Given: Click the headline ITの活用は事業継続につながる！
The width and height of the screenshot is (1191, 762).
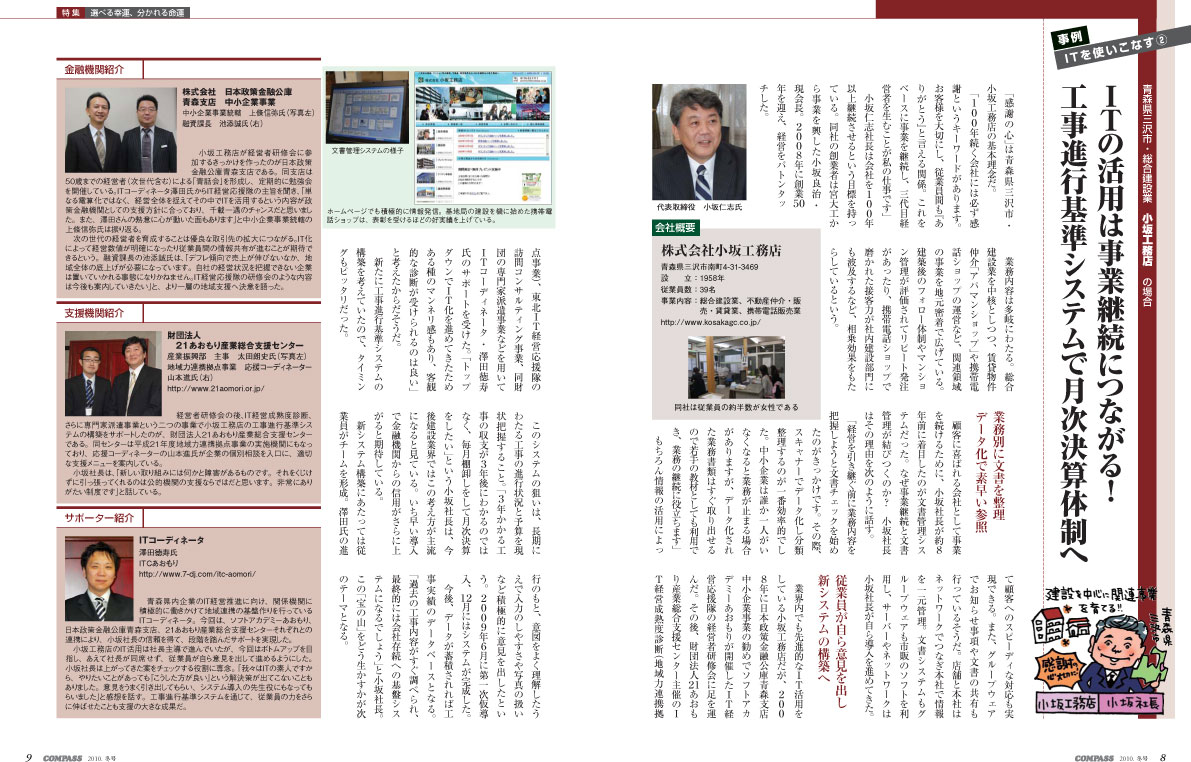Looking at the screenshot, I should pos(1111,292).
